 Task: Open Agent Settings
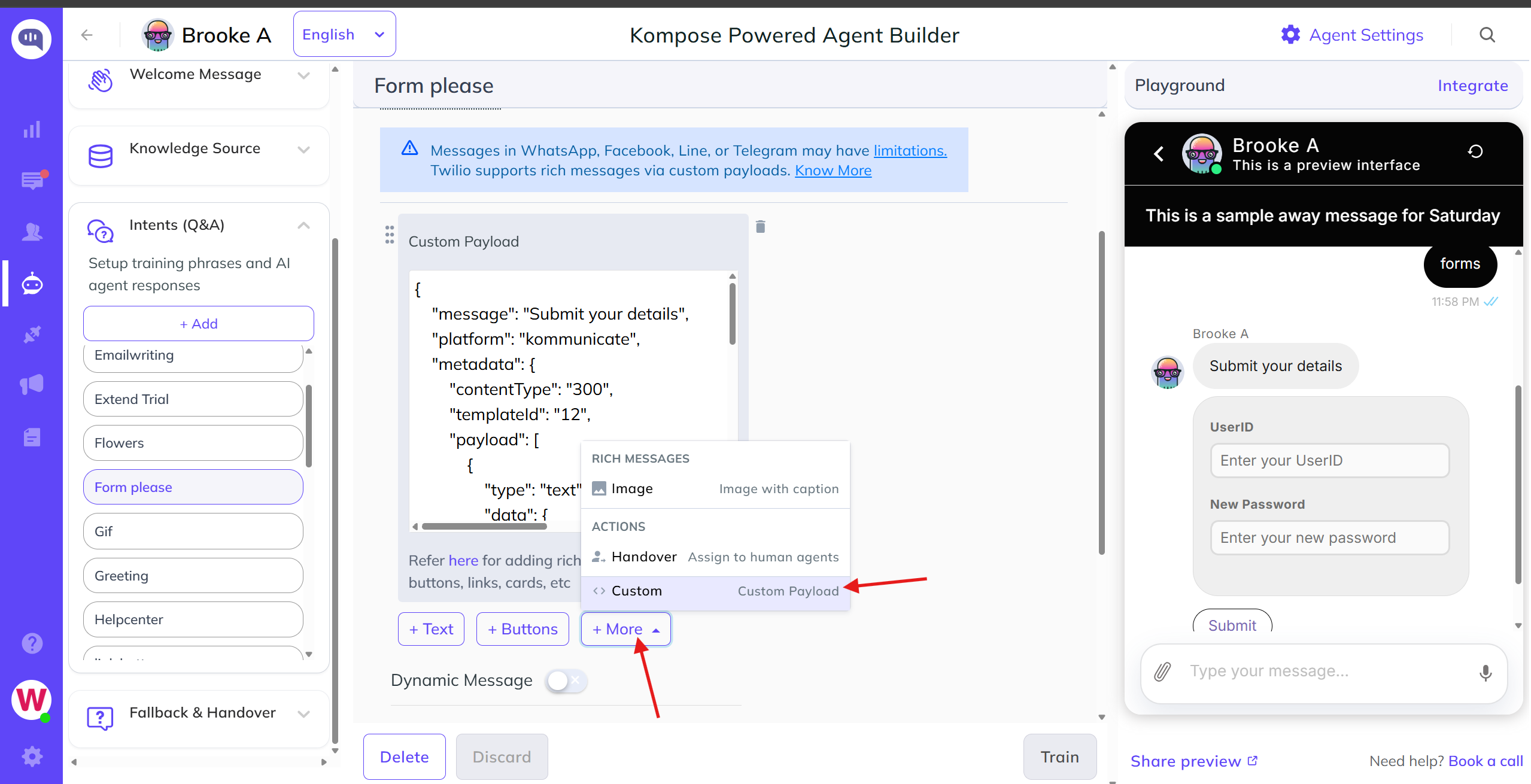point(1352,35)
